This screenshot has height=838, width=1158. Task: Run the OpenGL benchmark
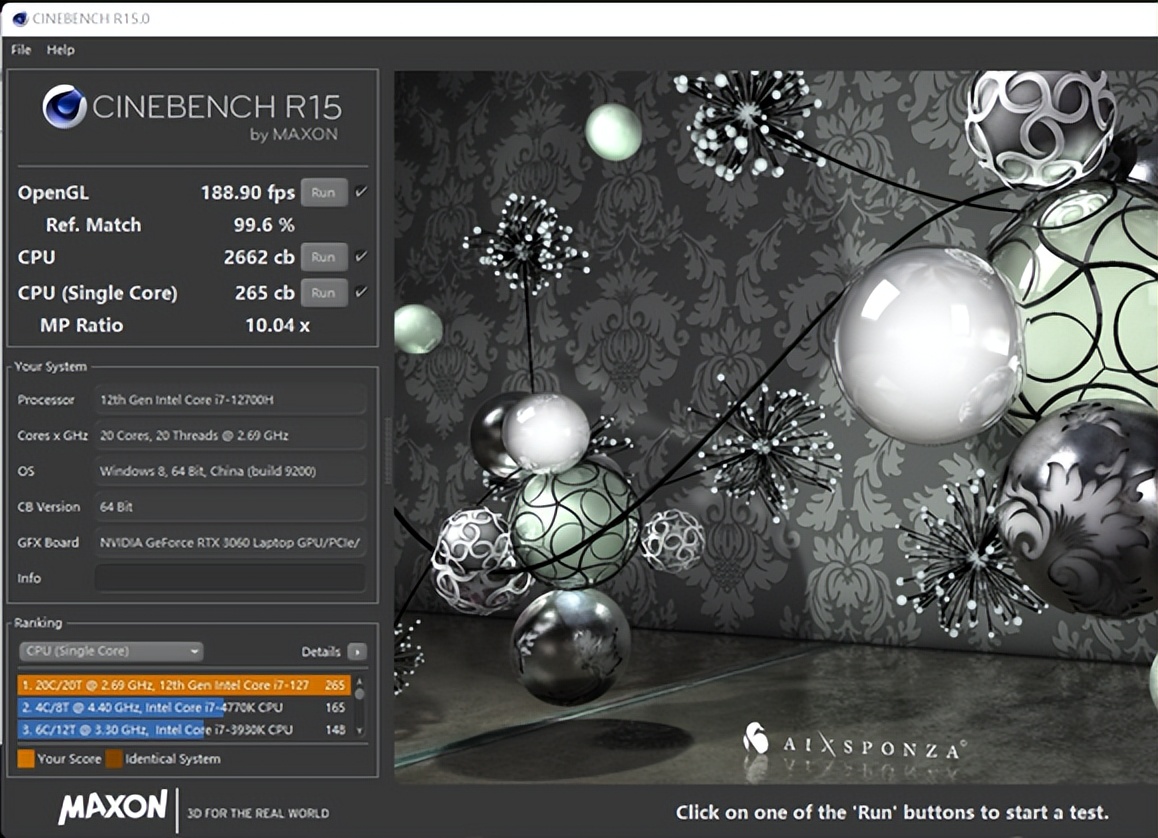point(323,193)
